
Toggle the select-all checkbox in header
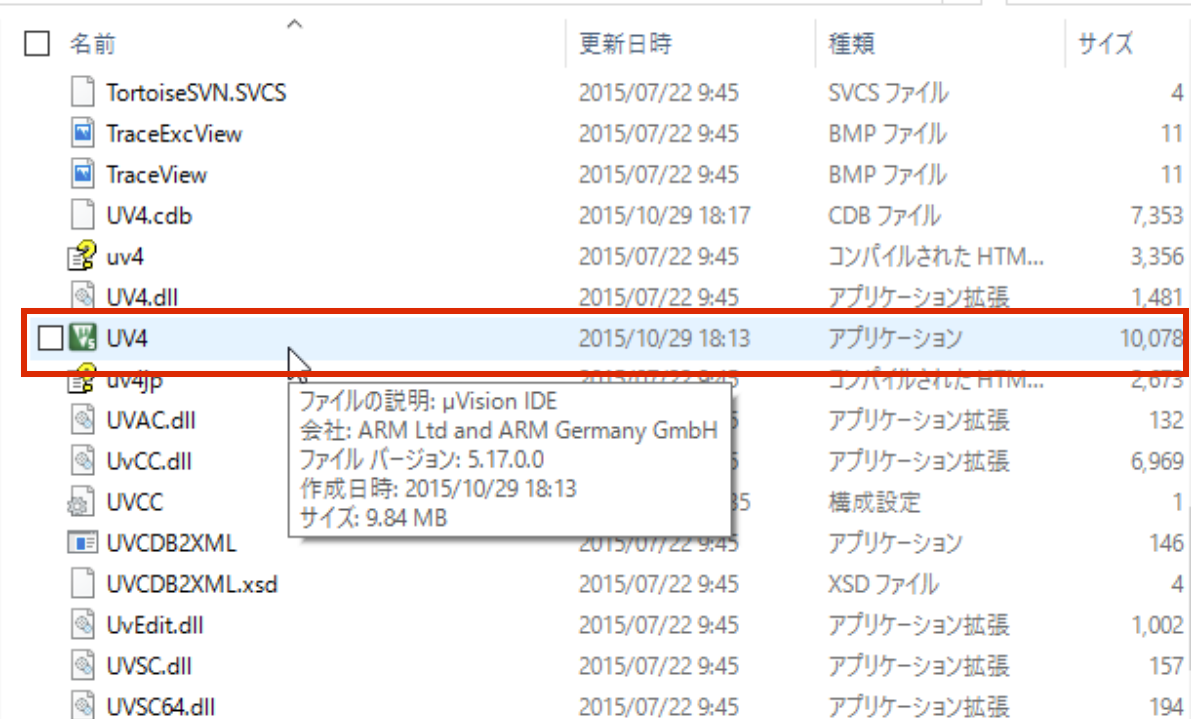pos(36,44)
